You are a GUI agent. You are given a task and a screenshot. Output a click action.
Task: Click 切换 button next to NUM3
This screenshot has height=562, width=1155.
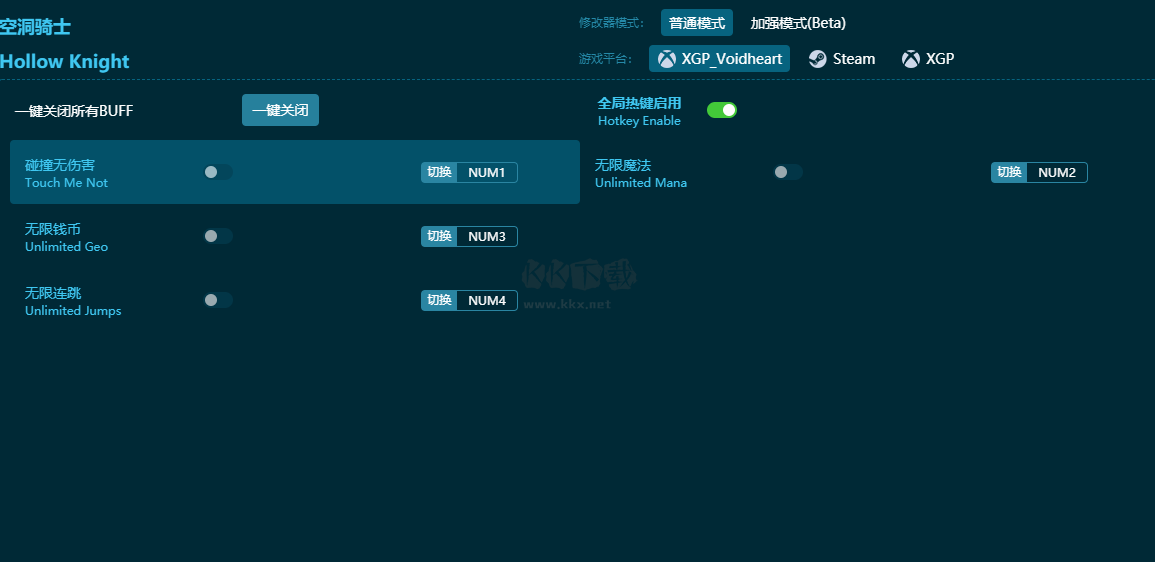tap(439, 236)
